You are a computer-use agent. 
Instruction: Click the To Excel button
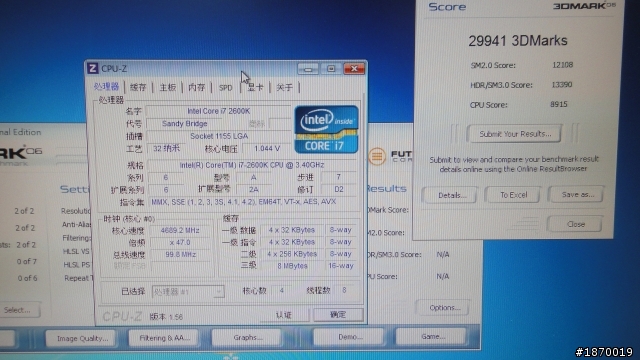click(513, 195)
